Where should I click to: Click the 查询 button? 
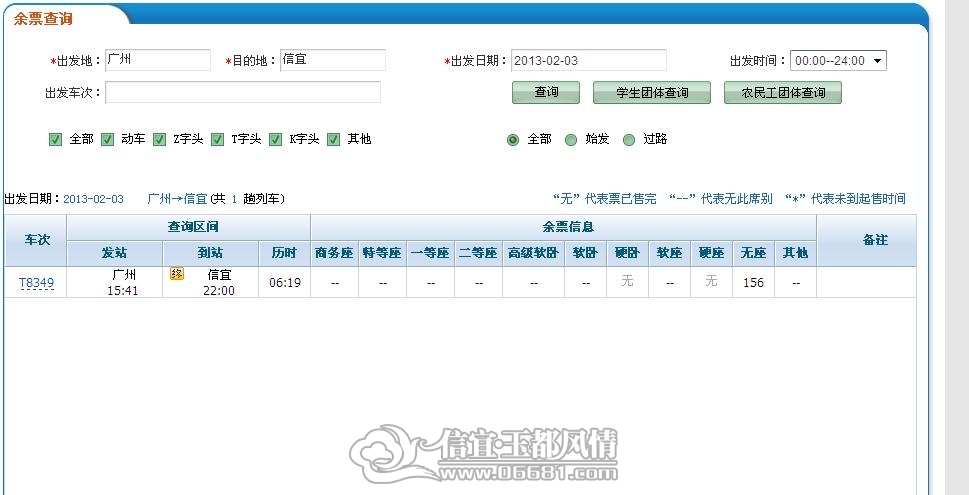point(546,93)
